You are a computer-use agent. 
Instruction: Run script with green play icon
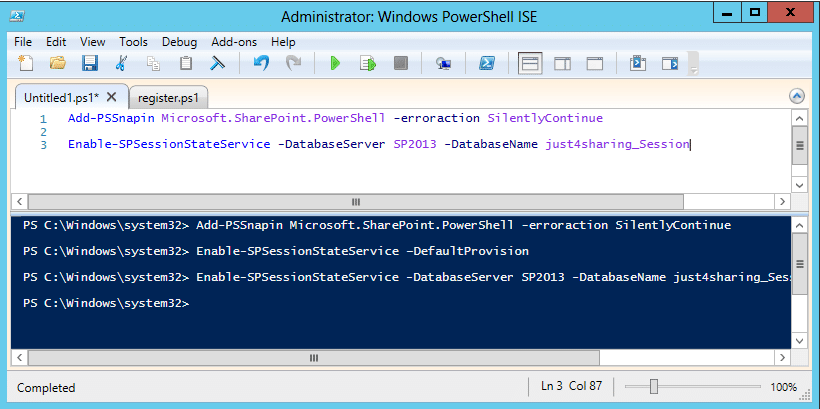coord(335,64)
